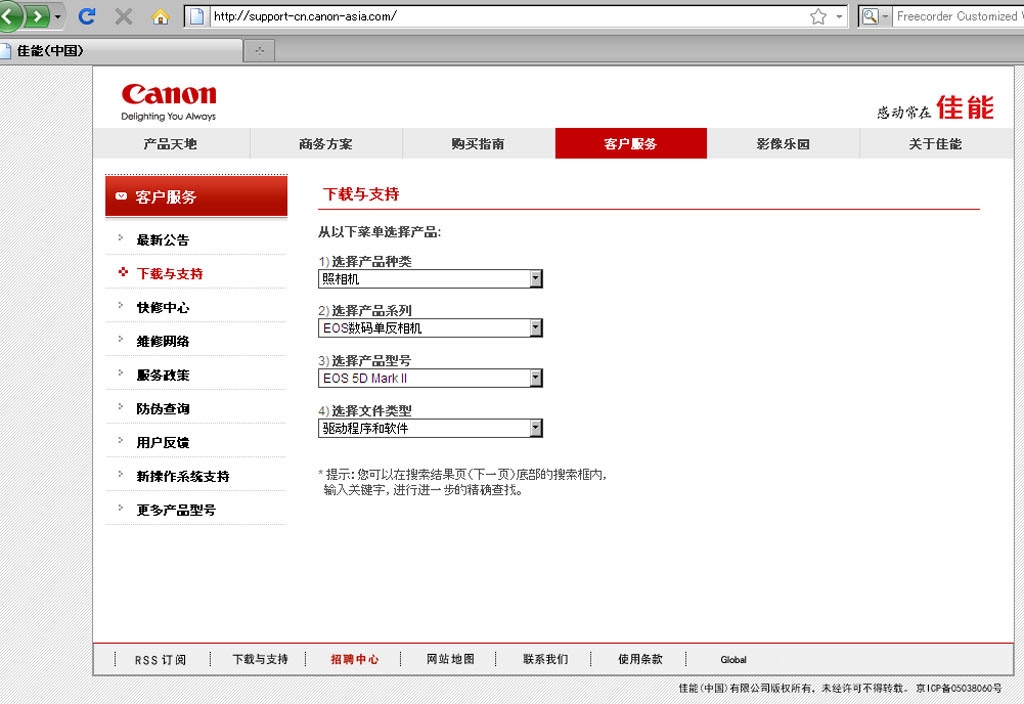Open product model dropdown EOS 5D Mark II
The image size is (1024, 704).
coord(536,378)
